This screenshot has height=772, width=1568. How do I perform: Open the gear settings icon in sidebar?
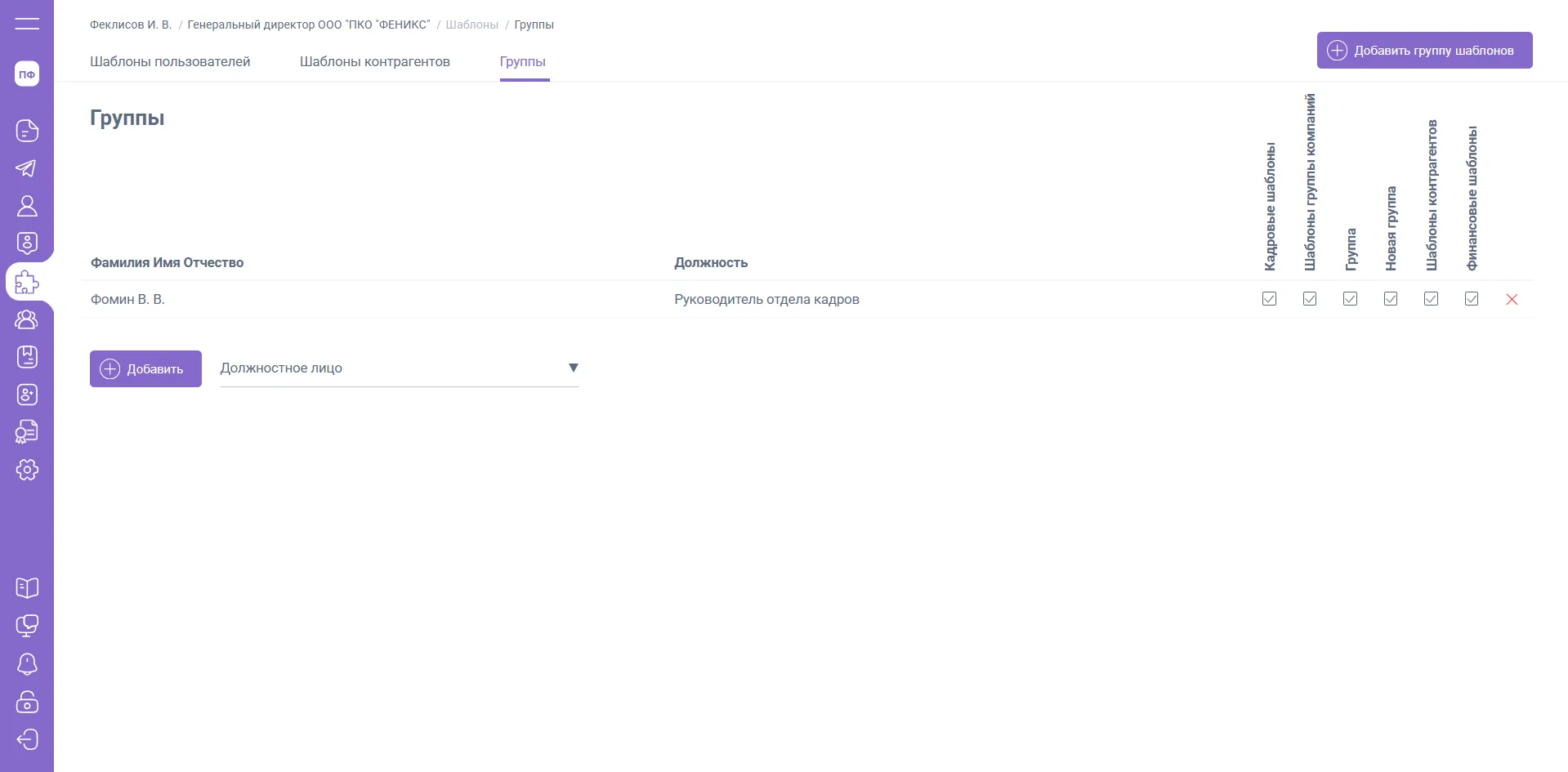[x=27, y=470]
